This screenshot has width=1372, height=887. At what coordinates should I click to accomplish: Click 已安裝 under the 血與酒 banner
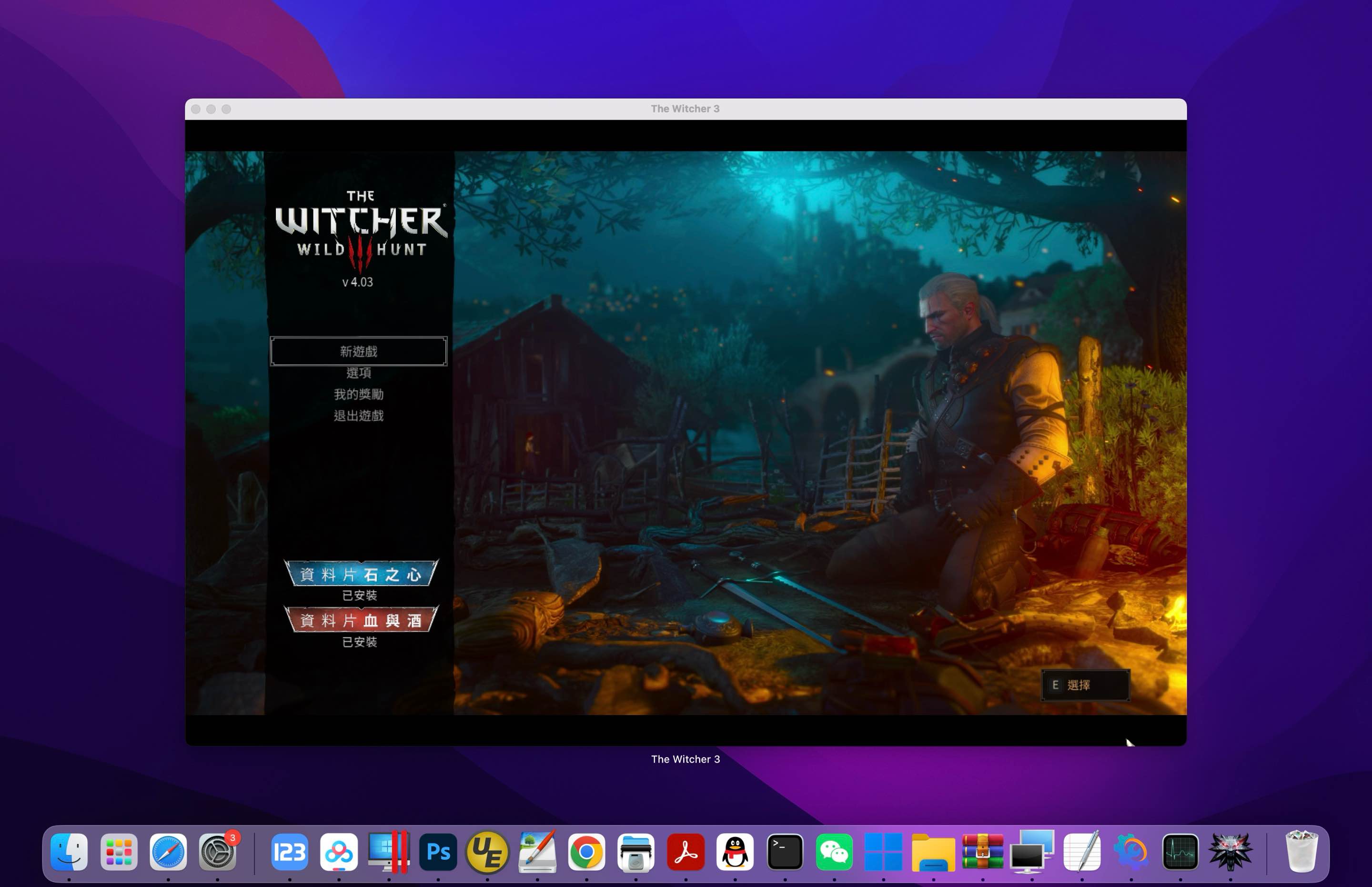tap(359, 642)
